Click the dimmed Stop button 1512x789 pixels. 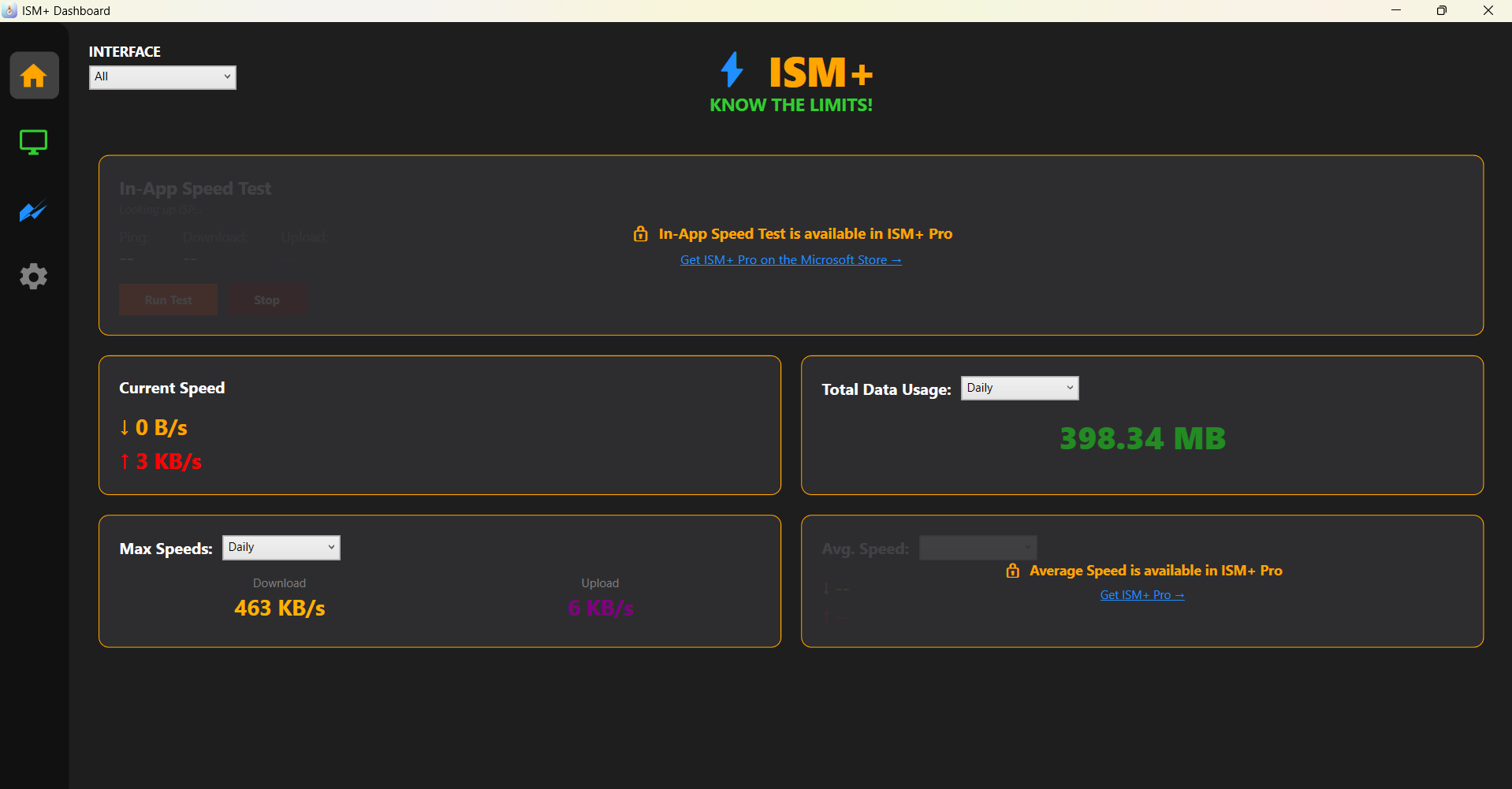[266, 300]
